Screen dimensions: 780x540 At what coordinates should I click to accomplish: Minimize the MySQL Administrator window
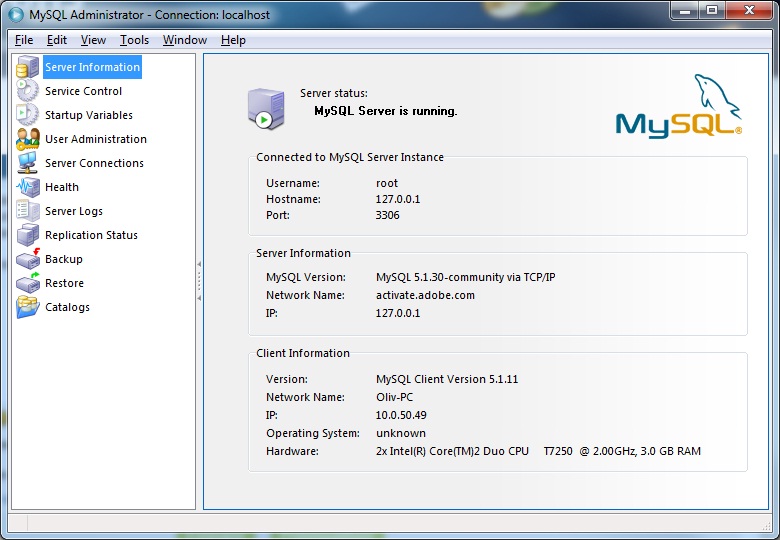(x=684, y=10)
